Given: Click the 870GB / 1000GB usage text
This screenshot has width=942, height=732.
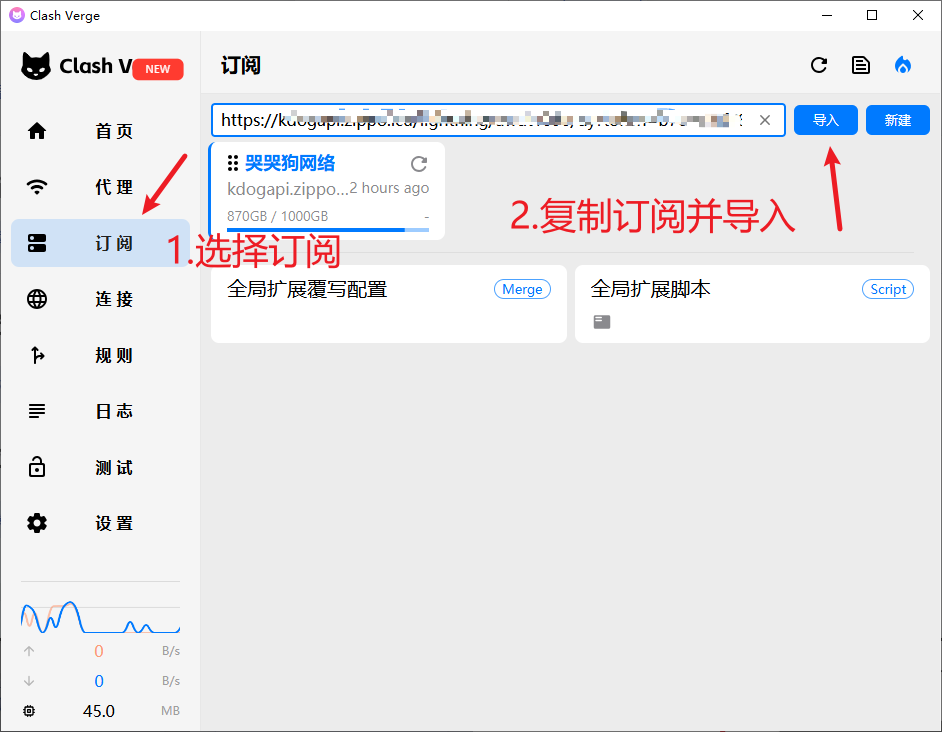Looking at the screenshot, I should (x=278, y=216).
